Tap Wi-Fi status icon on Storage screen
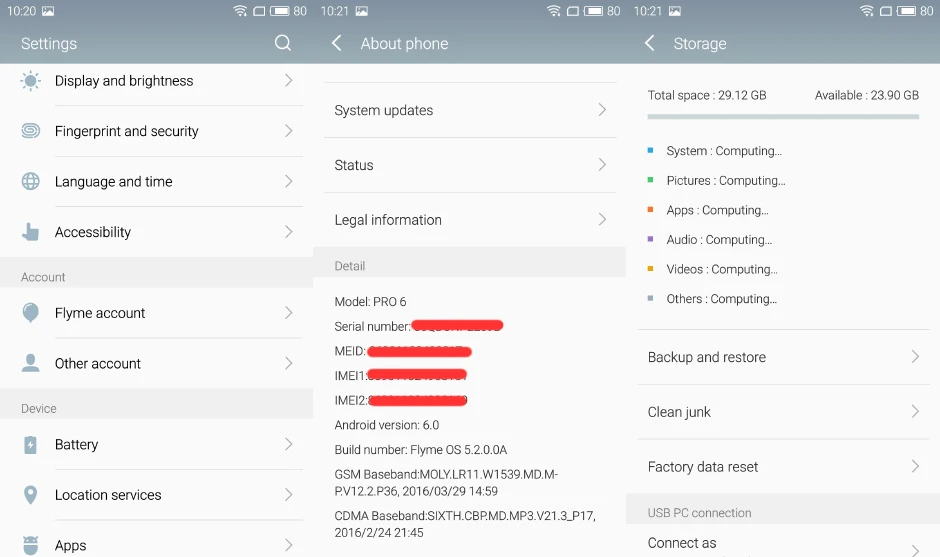The height and width of the screenshot is (557, 940). pos(867,11)
